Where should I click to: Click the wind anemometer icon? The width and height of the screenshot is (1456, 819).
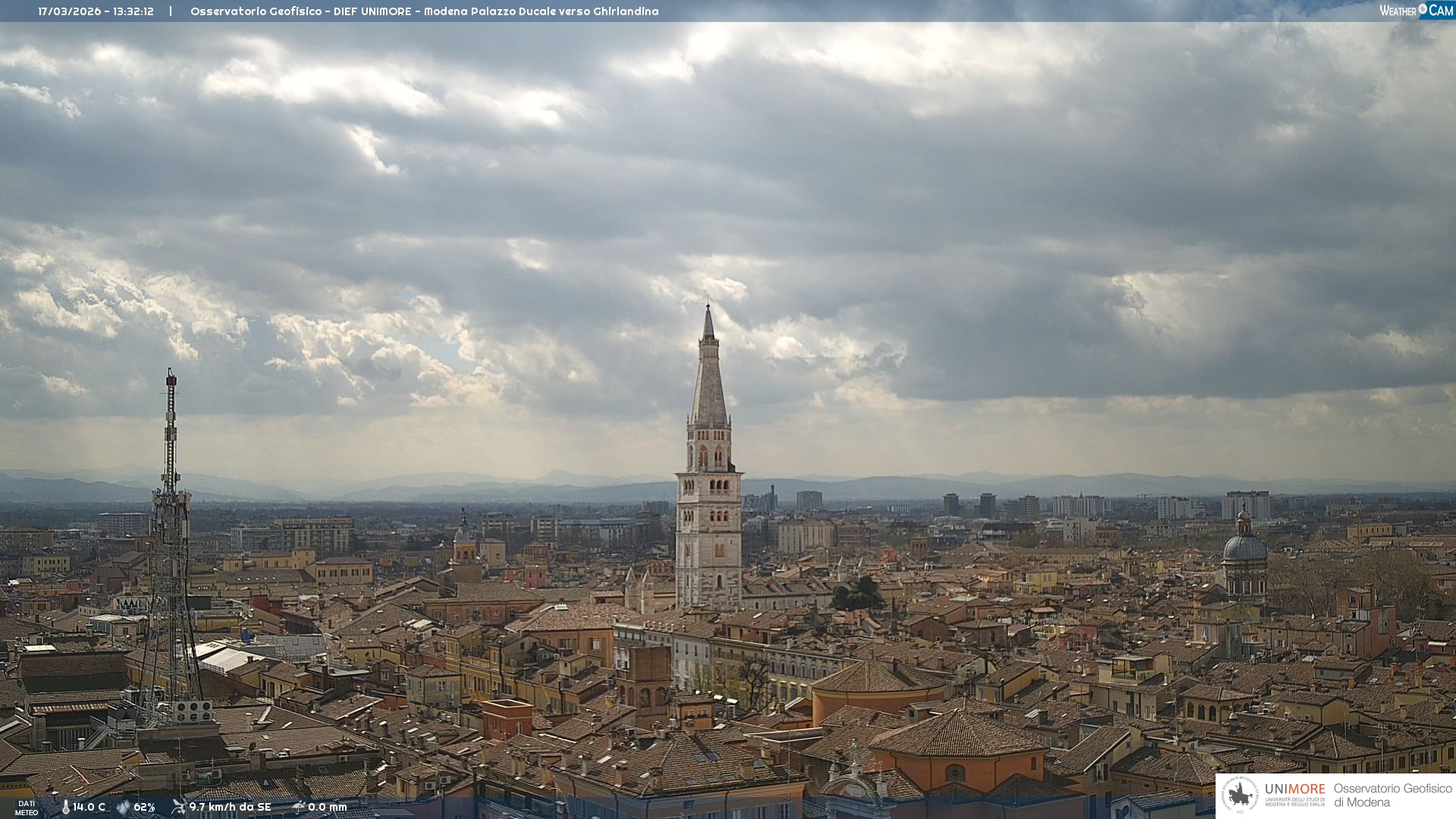[x=178, y=807]
